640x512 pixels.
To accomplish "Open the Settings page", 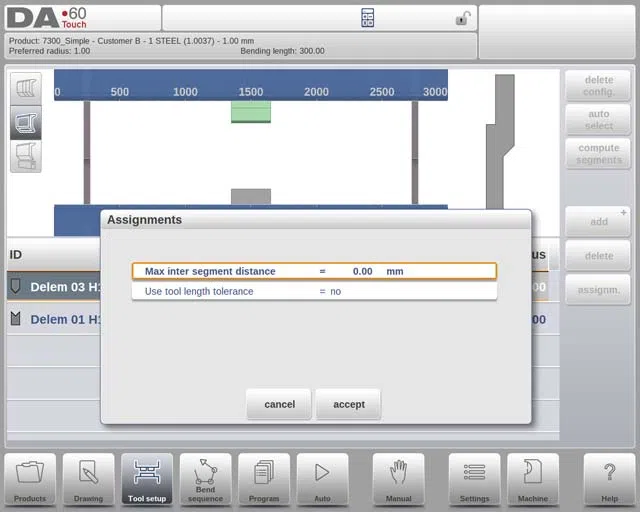I will tap(474, 480).
